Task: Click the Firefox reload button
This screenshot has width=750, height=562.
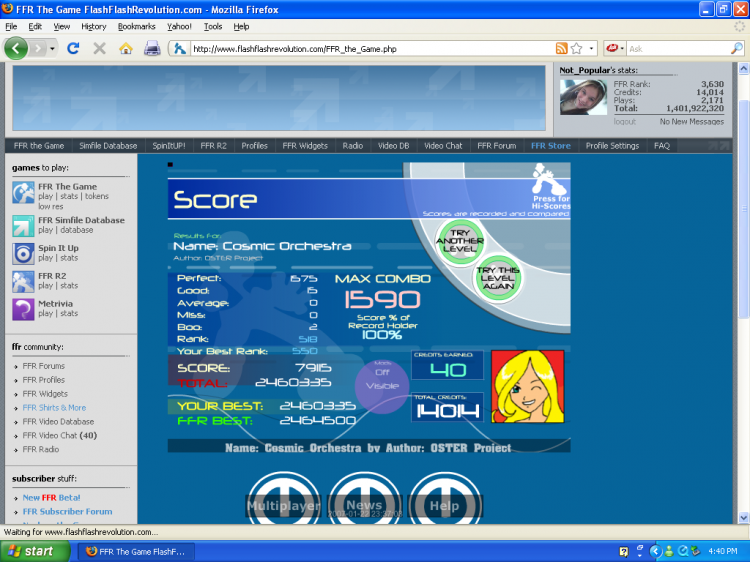Action: tap(73, 48)
